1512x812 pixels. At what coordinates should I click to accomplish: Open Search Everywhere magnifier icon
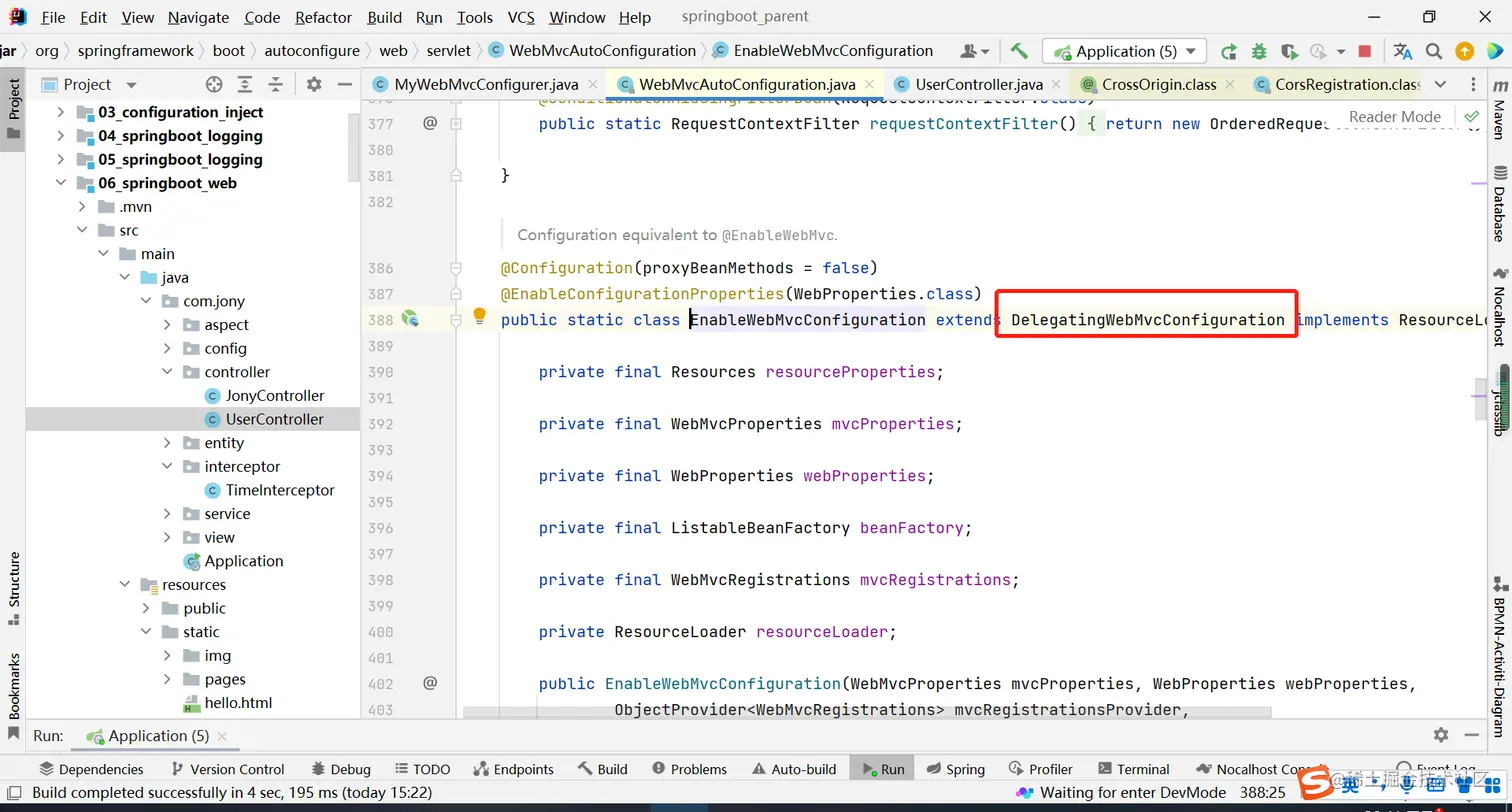click(1434, 51)
